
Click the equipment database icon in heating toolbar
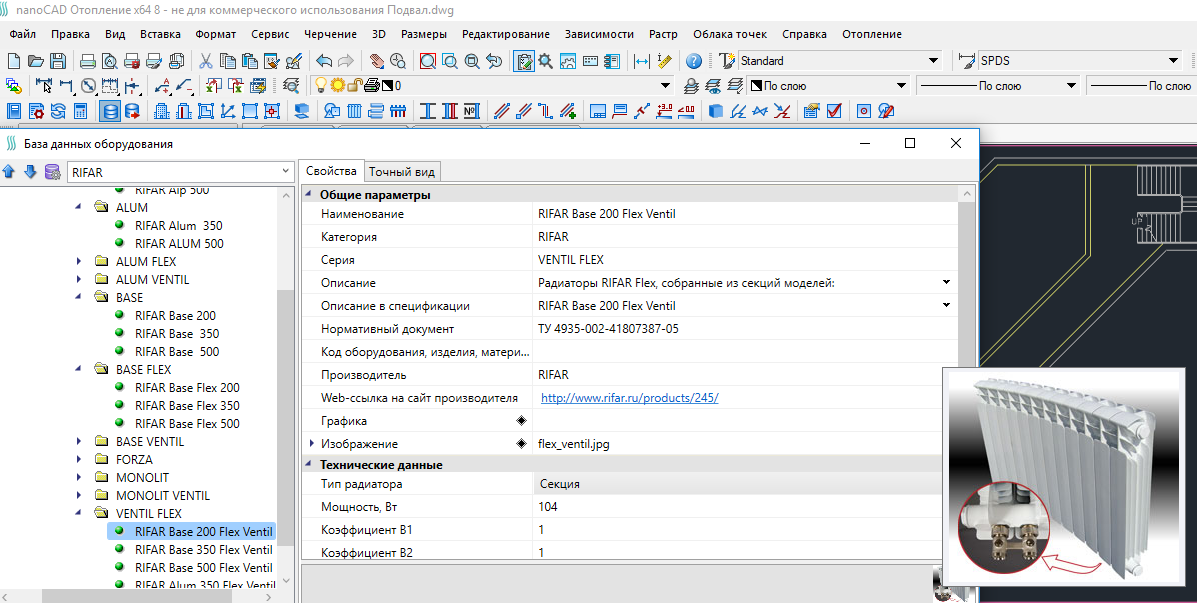point(110,111)
